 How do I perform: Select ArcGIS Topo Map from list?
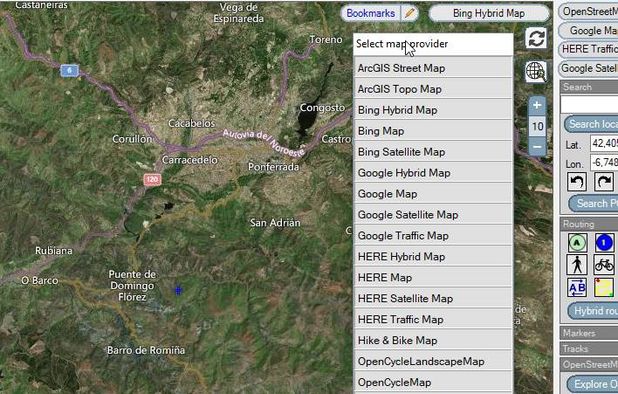tap(433, 89)
